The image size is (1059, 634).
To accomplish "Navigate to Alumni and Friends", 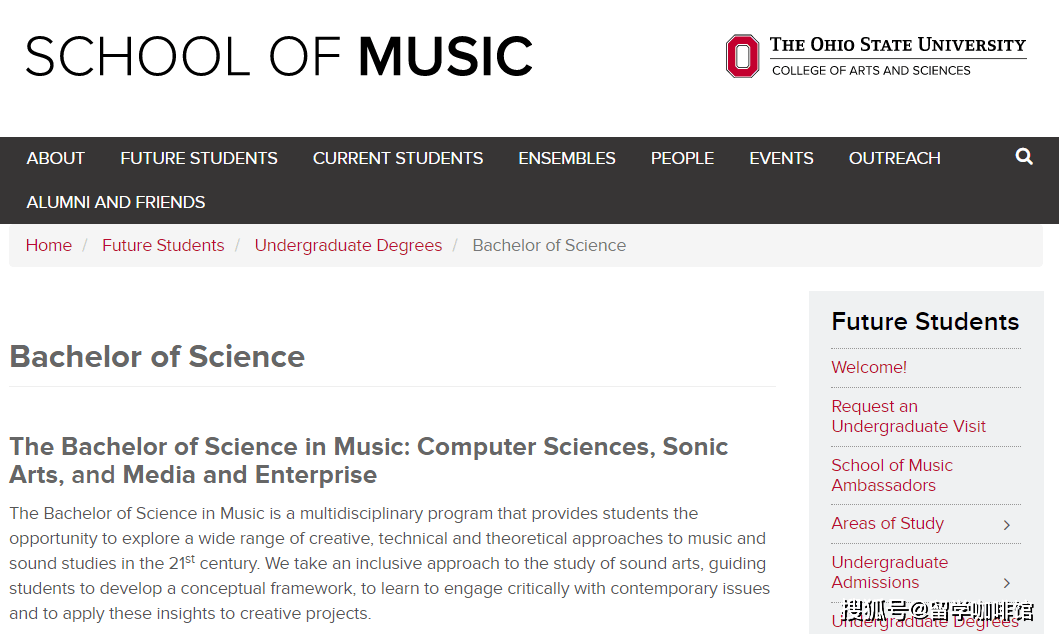I will coord(115,202).
